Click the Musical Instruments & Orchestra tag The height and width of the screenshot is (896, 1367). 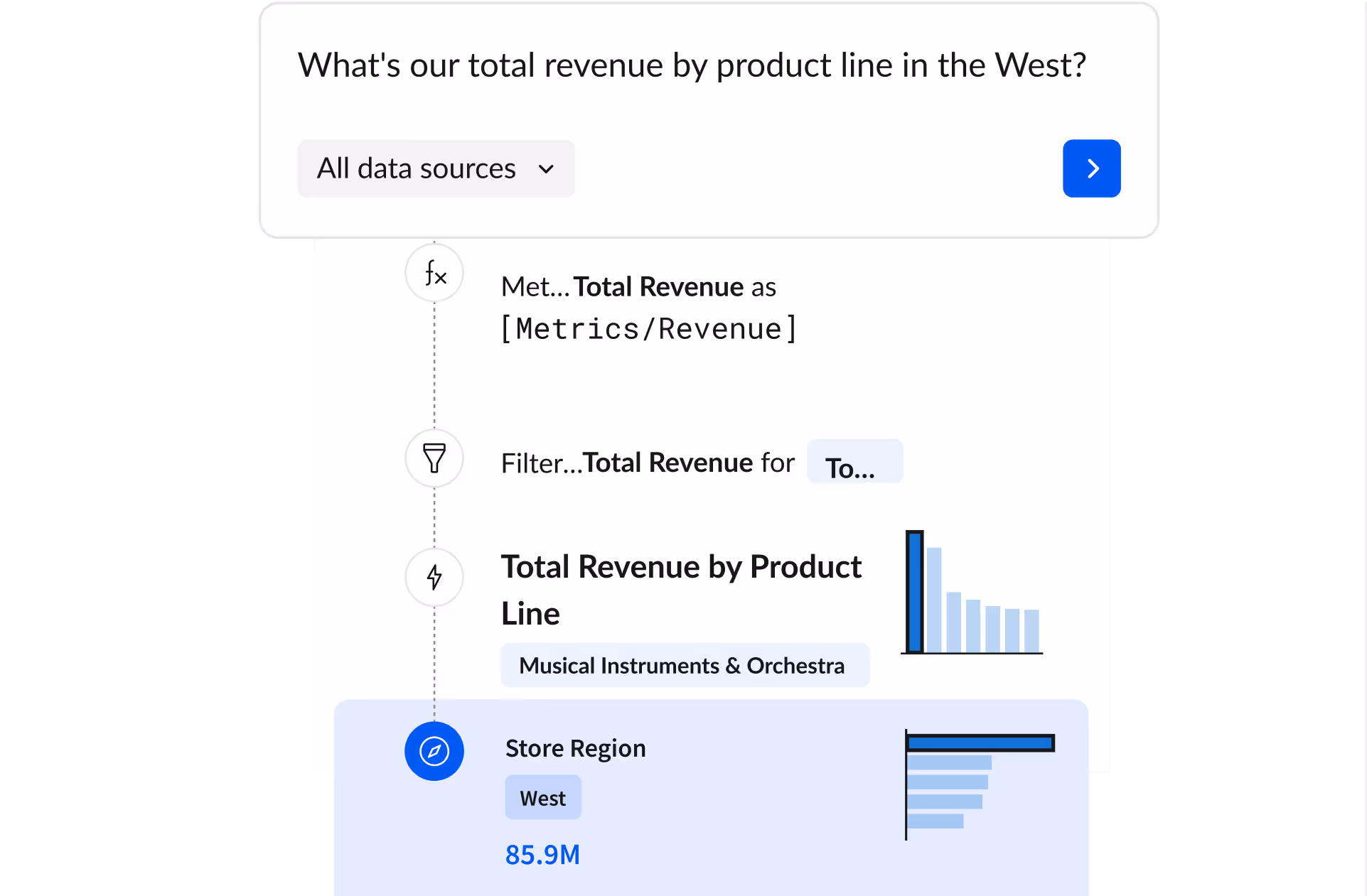pyautogui.click(x=685, y=665)
